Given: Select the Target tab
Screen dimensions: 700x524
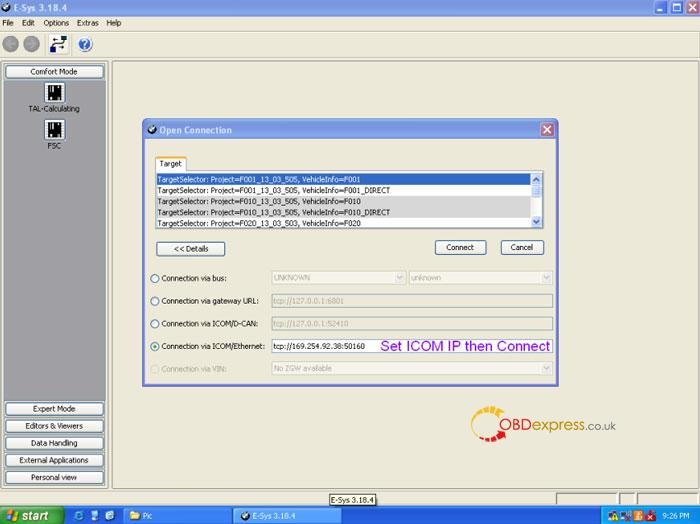Looking at the screenshot, I should click(x=171, y=164).
